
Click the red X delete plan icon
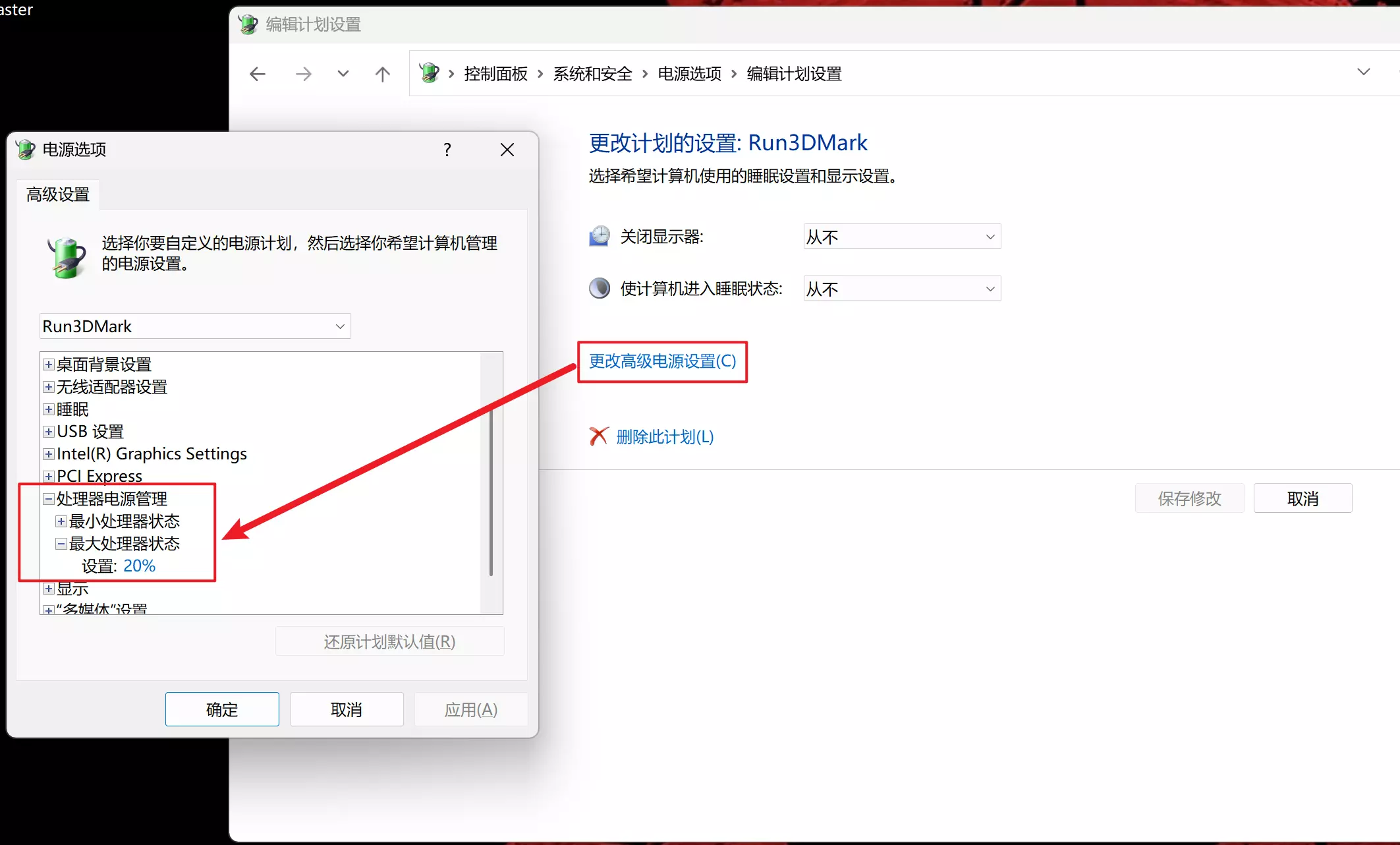tap(598, 436)
